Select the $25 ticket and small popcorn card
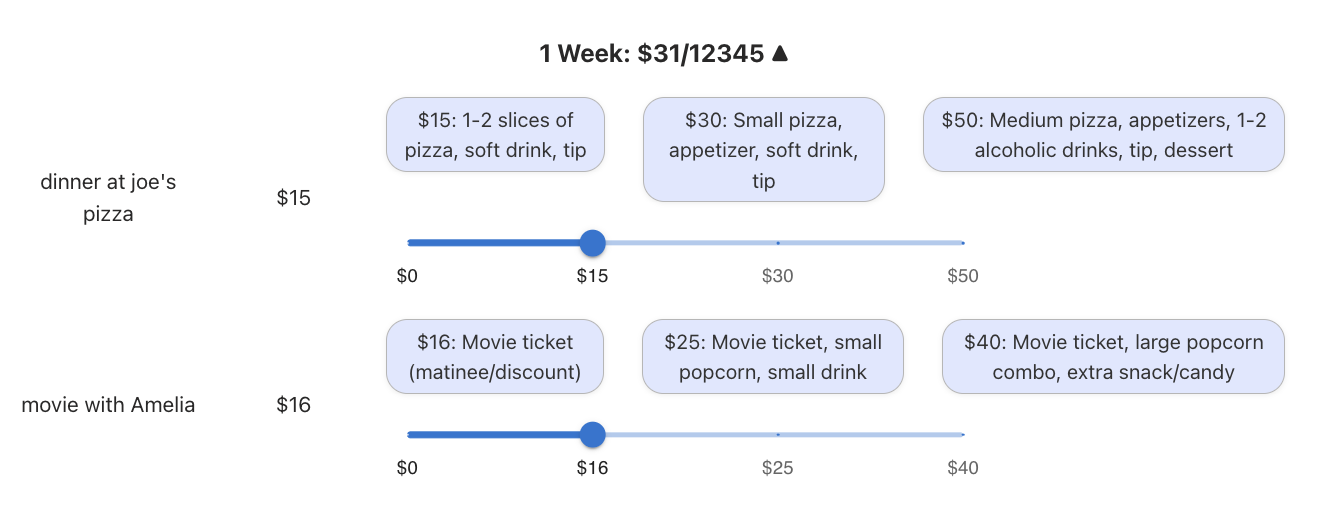 [772, 357]
